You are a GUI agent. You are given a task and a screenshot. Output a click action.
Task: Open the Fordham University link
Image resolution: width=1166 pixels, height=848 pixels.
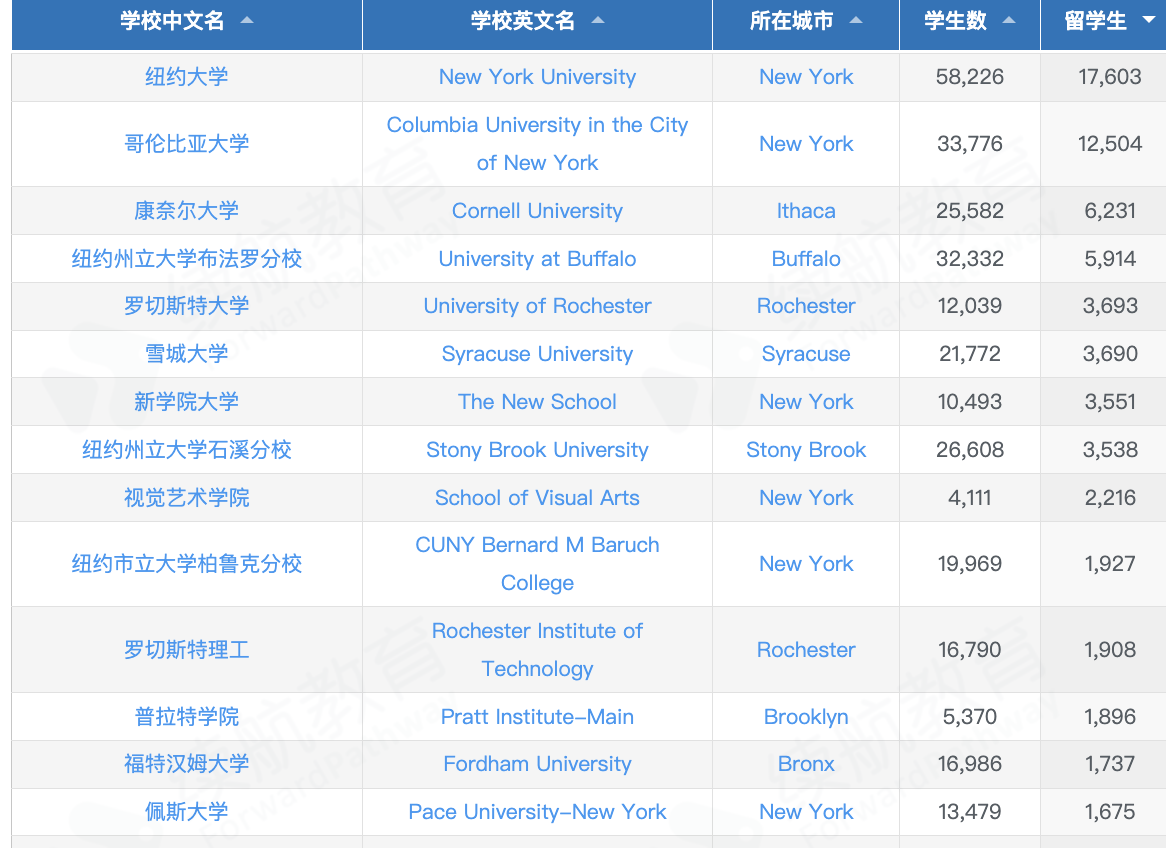click(537, 764)
